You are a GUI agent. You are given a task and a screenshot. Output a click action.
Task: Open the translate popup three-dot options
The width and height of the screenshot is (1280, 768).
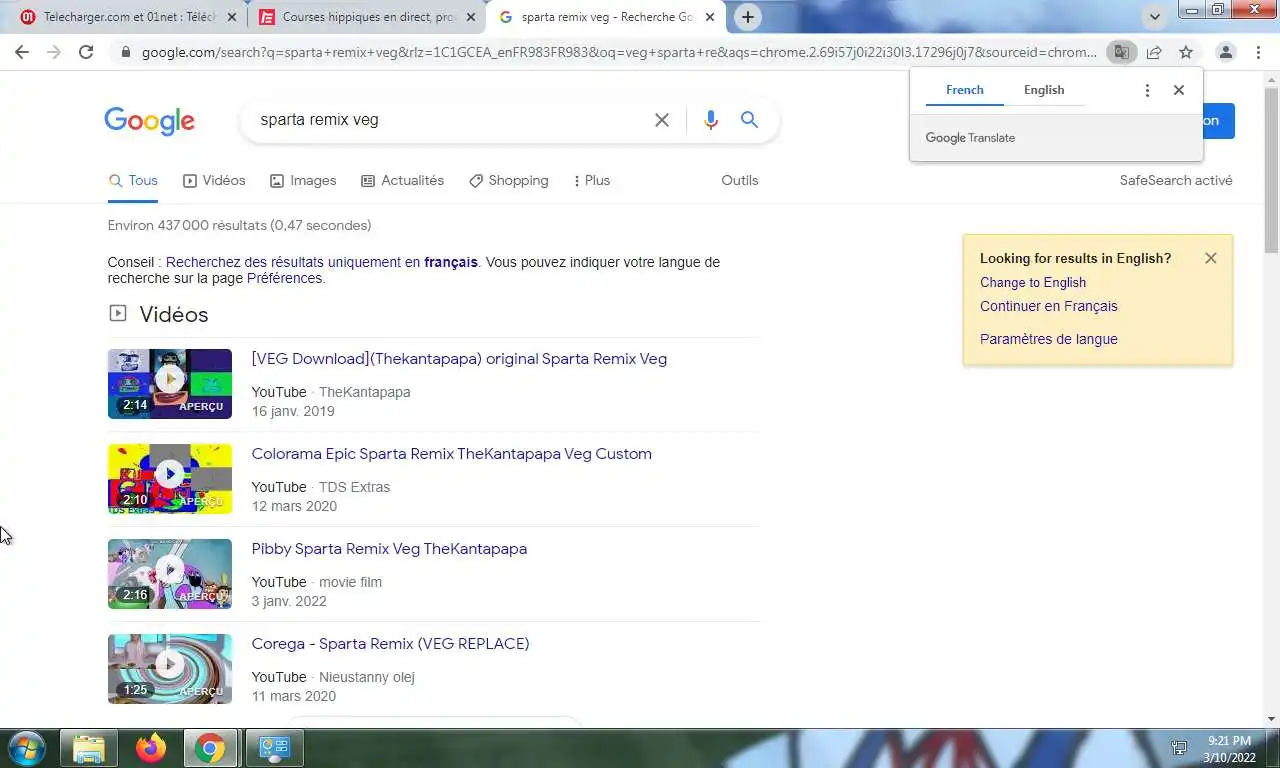tap(1147, 90)
